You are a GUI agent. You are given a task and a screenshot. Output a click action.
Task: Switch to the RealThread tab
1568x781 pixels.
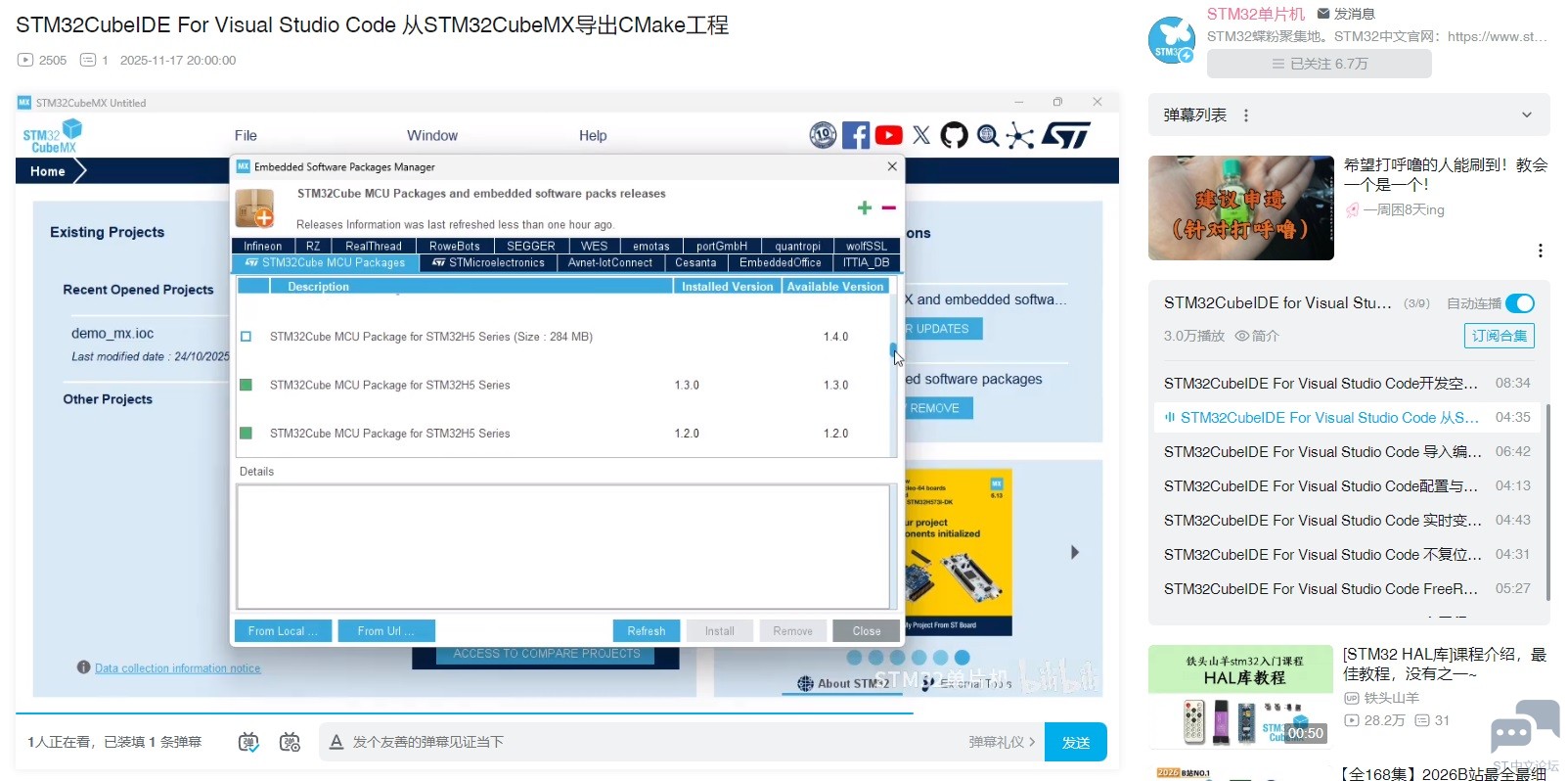coord(374,247)
